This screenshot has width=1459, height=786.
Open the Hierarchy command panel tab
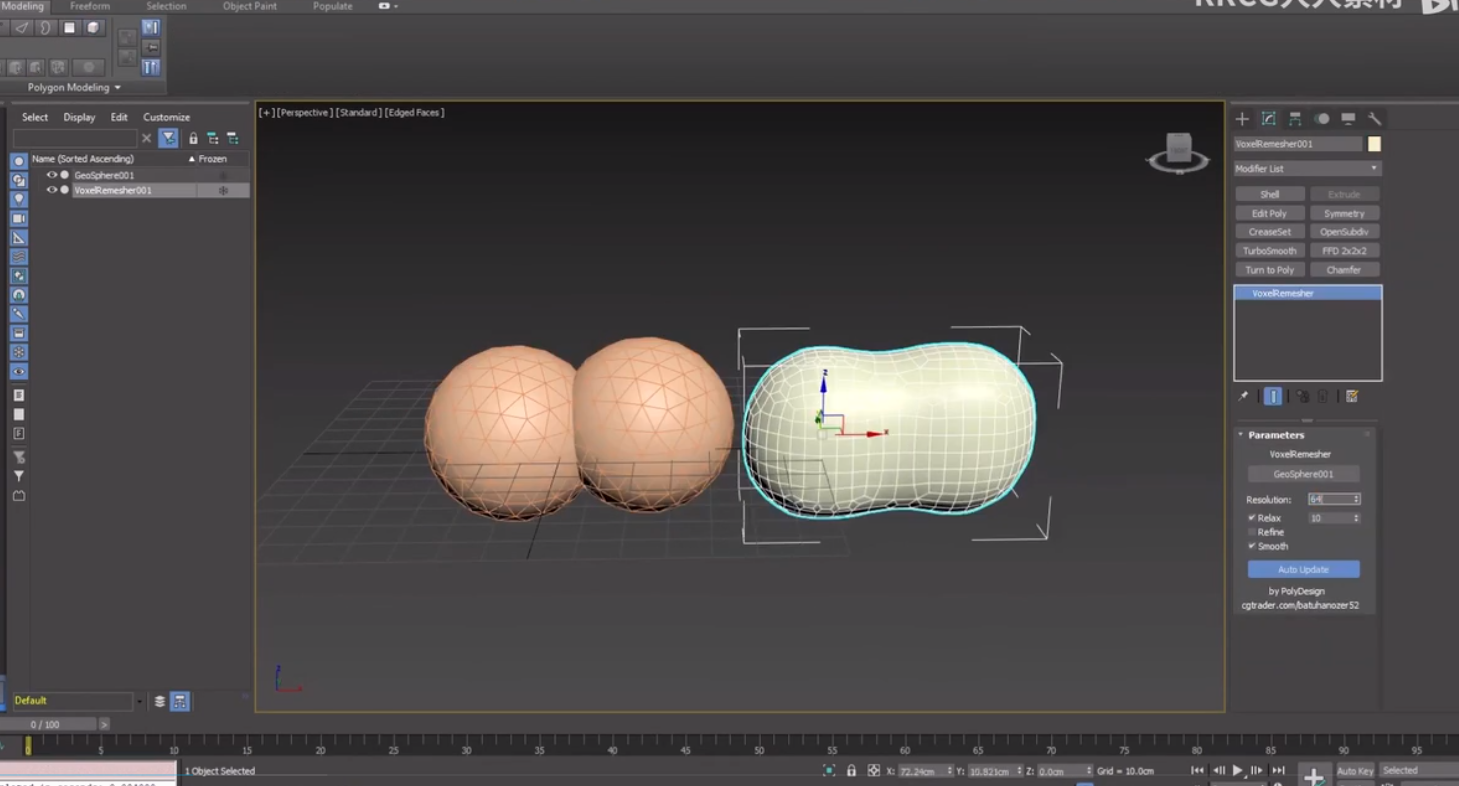pos(1295,119)
